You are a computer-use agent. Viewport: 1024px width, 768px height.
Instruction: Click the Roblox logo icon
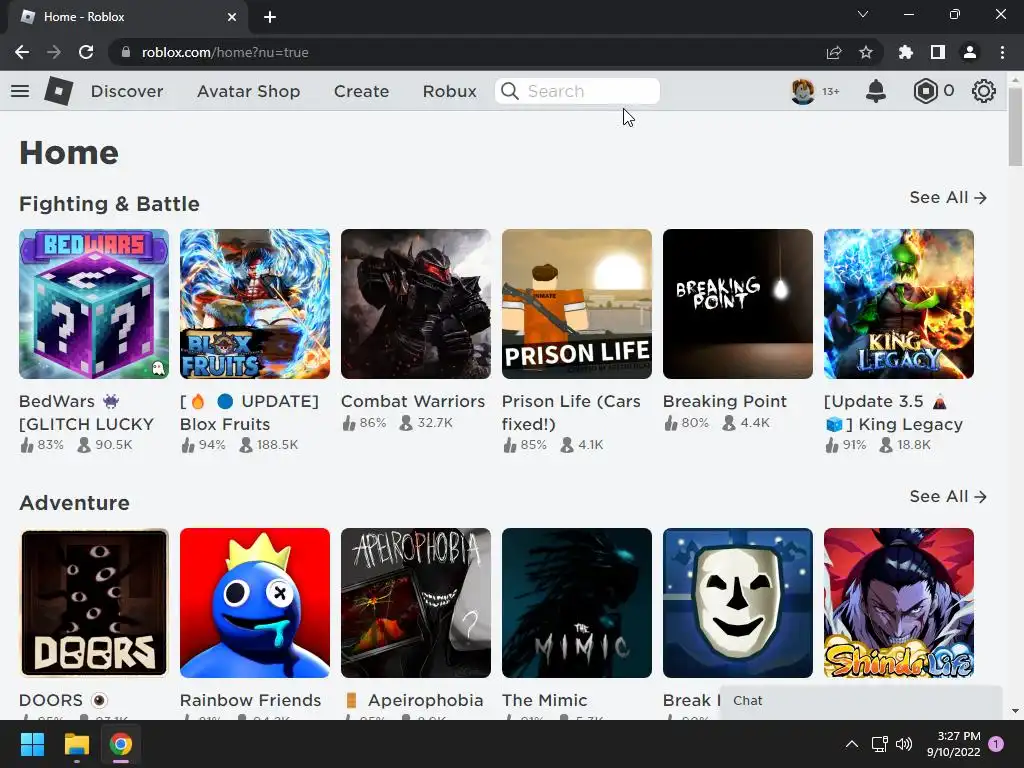pos(58,91)
